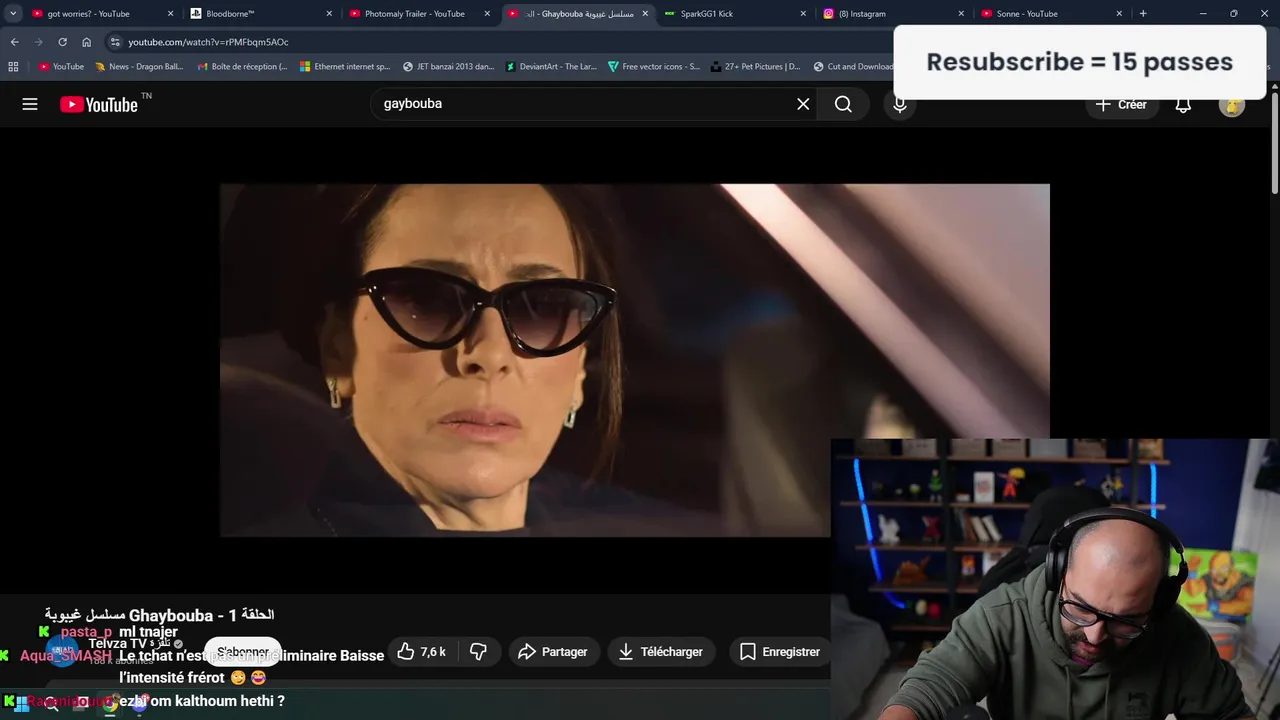Open a new browser tab
1280x720 pixels.
[x=1143, y=14]
